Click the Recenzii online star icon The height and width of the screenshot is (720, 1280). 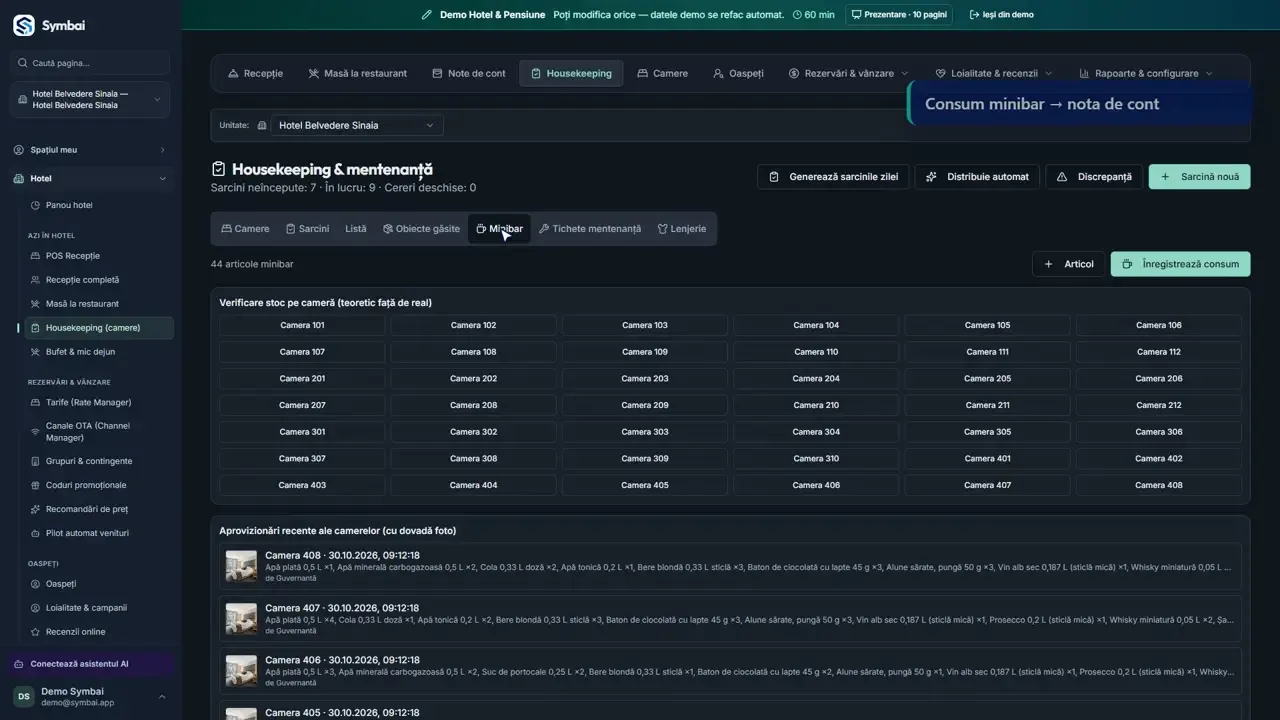pyautogui.click(x=36, y=632)
